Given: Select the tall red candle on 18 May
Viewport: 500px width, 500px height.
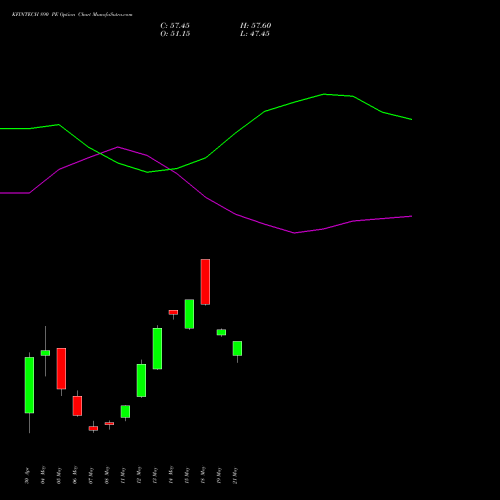Looking at the screenshot, I should (x=205, y=282).
